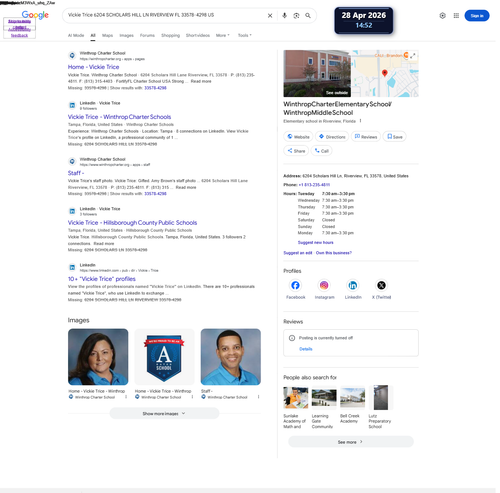The height and width of the screenshot is (493, 500).
Task: Click the search query input field
Action: click(x=165, y=15)
